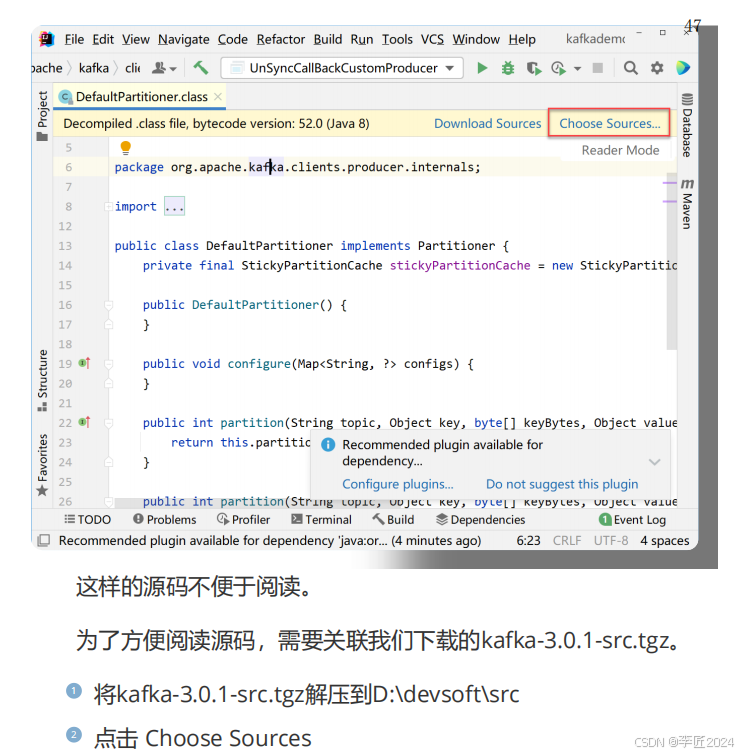Start Debug with the bug icon

(x=508, y=68)
